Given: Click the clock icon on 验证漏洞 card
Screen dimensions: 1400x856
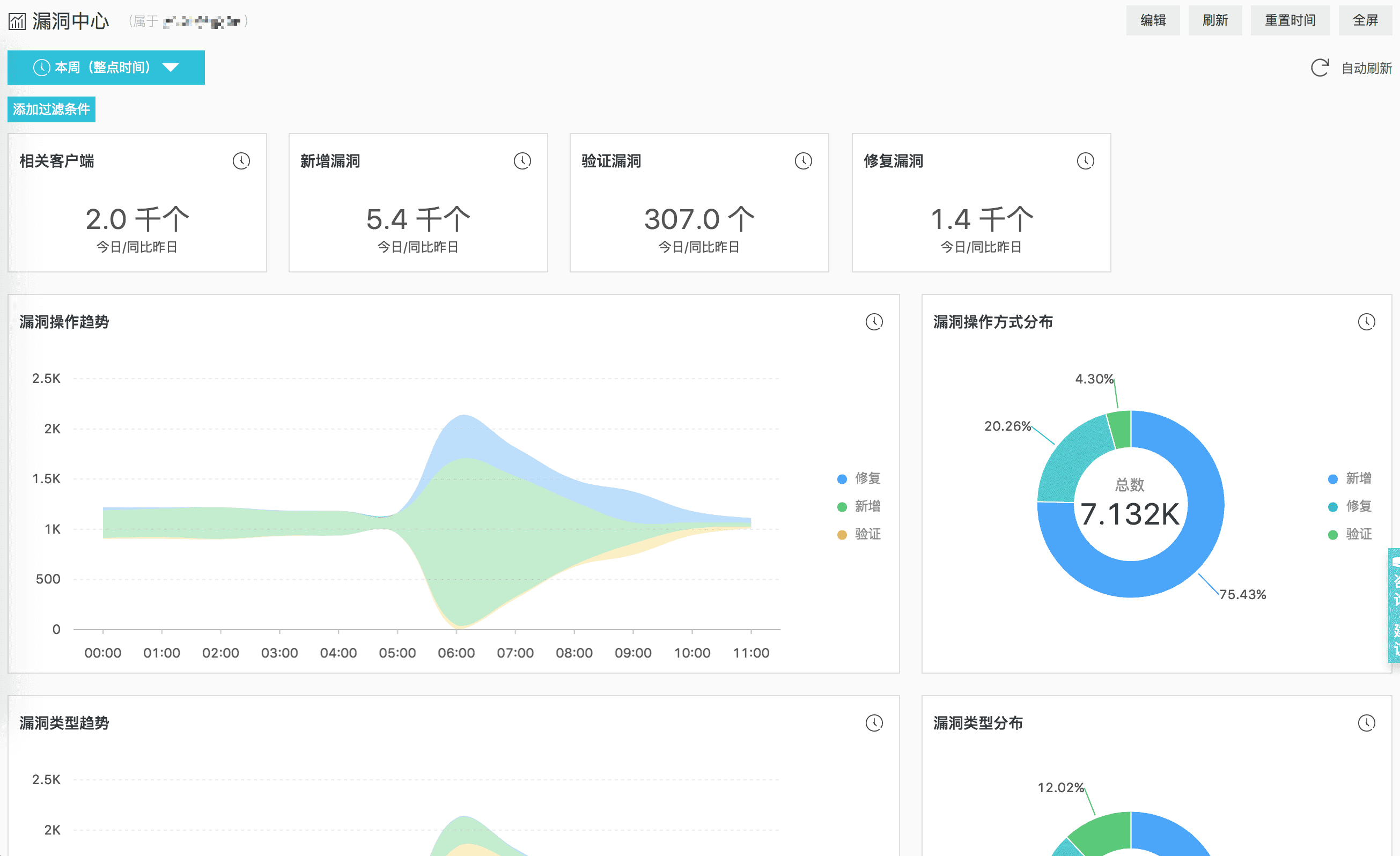Looking at the screenshot, I should pos(803,161).
